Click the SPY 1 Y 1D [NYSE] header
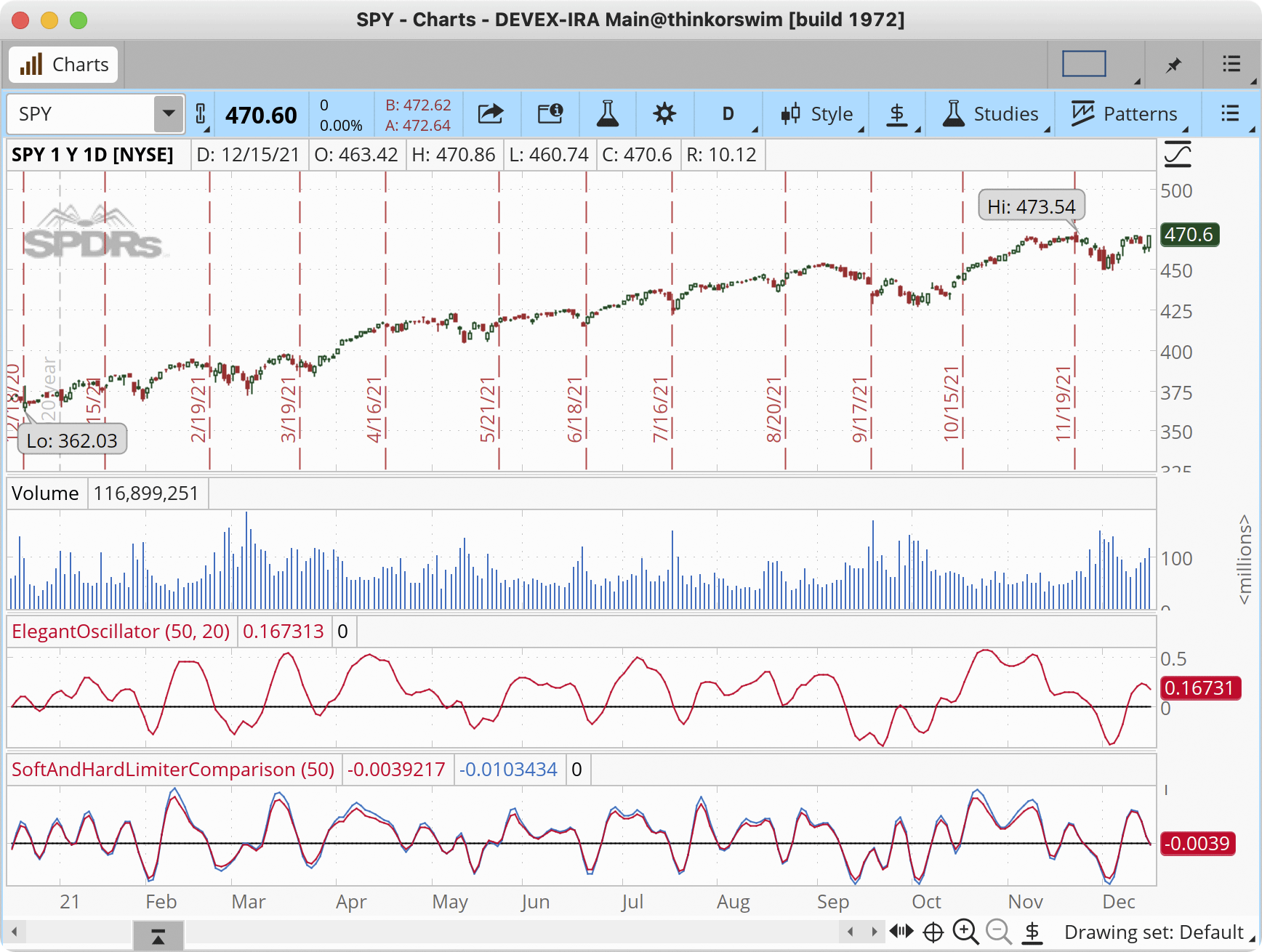1262x952 pixels. [92, 155]
